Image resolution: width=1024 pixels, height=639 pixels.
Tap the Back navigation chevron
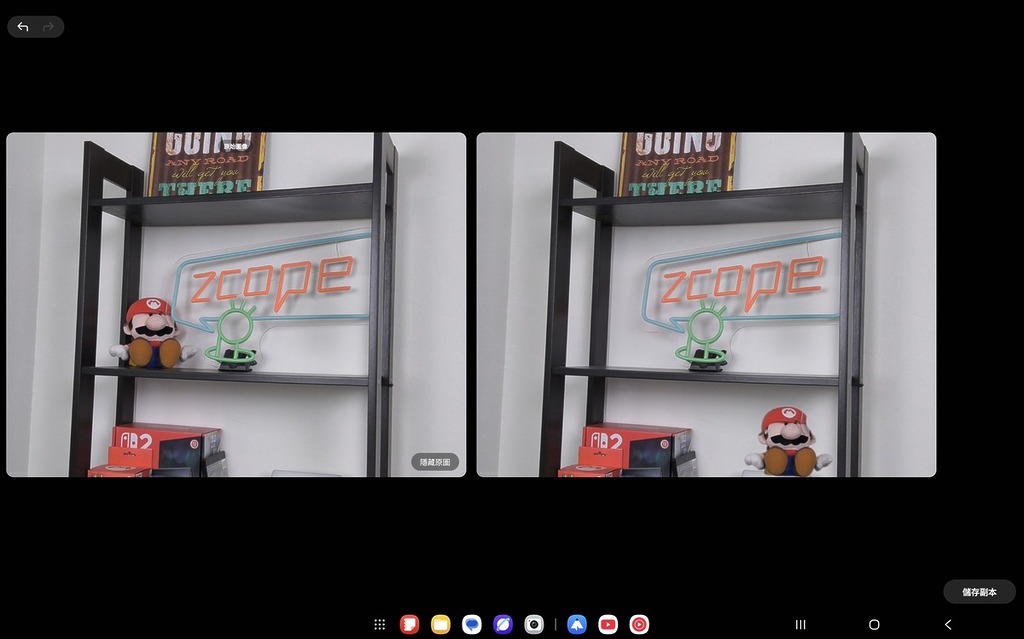coord(948,625)
